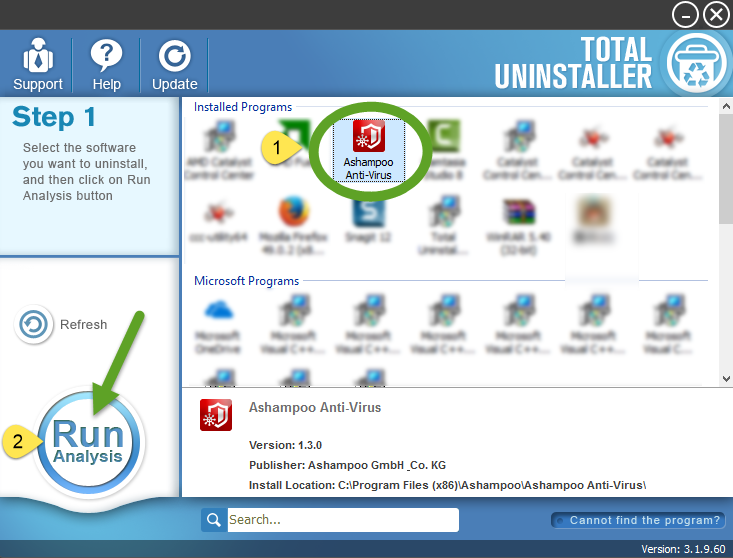733x558 pixels.
Task: Select the Mozilla Firefox program icon
Action: [x=294, y=225]
